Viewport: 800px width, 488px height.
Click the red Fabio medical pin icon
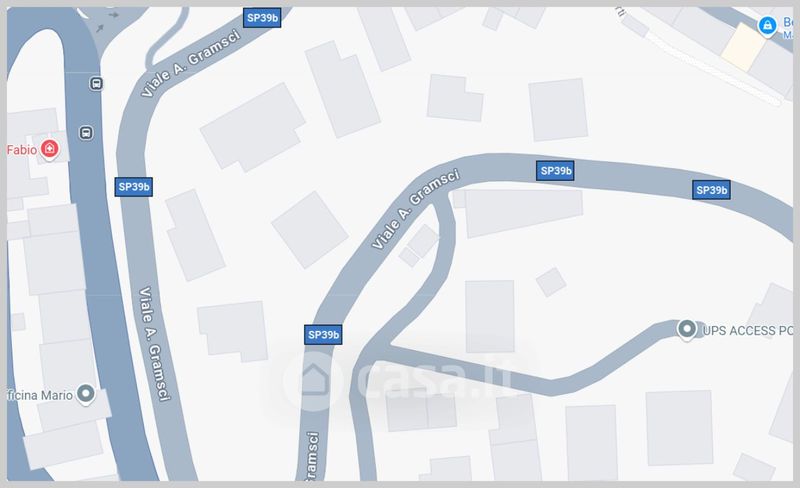tap(49, 149)
